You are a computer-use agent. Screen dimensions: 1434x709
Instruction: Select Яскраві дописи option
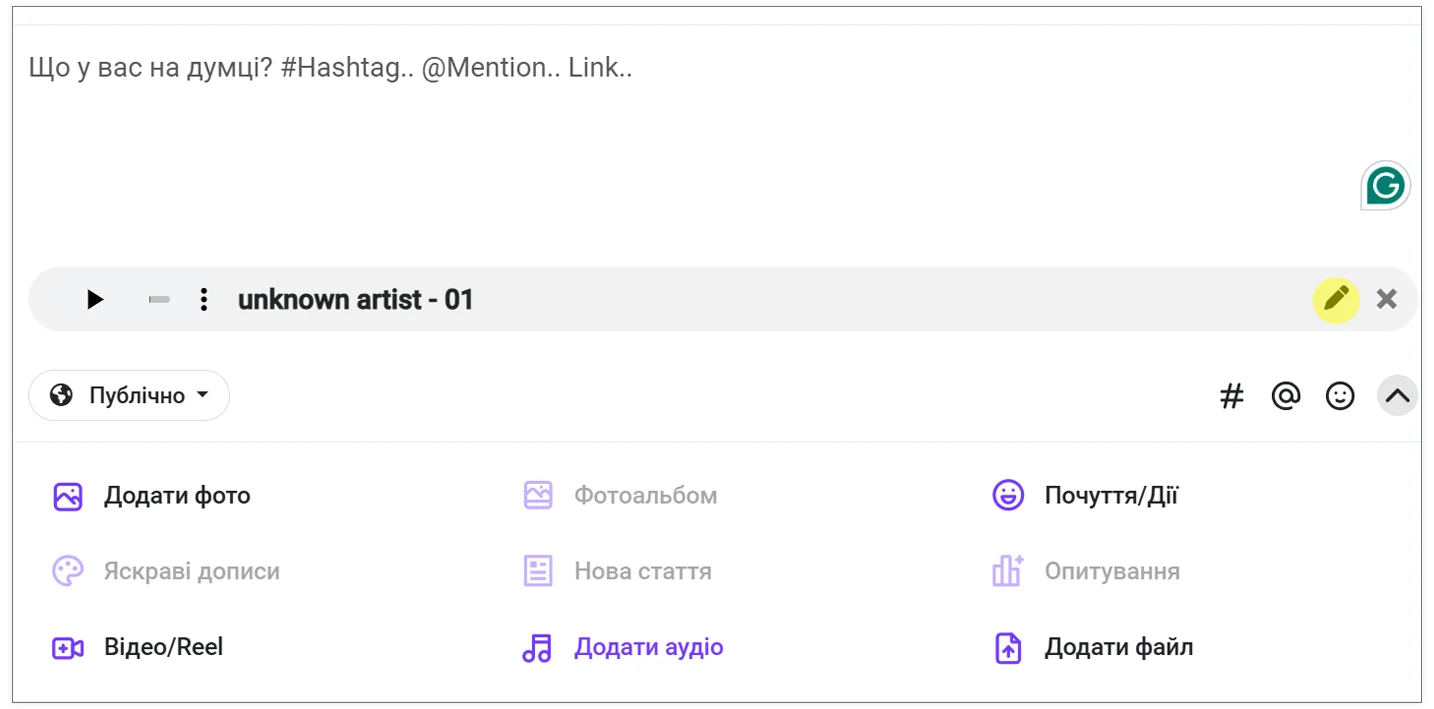coord(166,572)
